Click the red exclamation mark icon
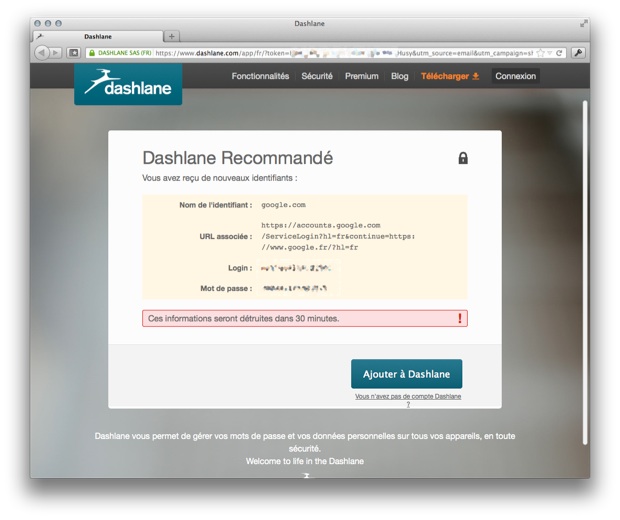The image size is (620, 520). pyautogui.click(x=459, y=318)
